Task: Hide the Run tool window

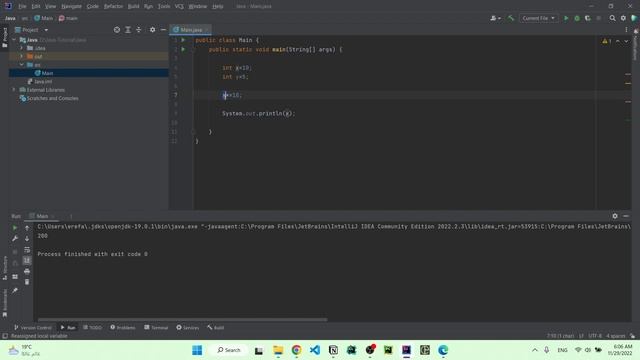Action: [626, 216]
